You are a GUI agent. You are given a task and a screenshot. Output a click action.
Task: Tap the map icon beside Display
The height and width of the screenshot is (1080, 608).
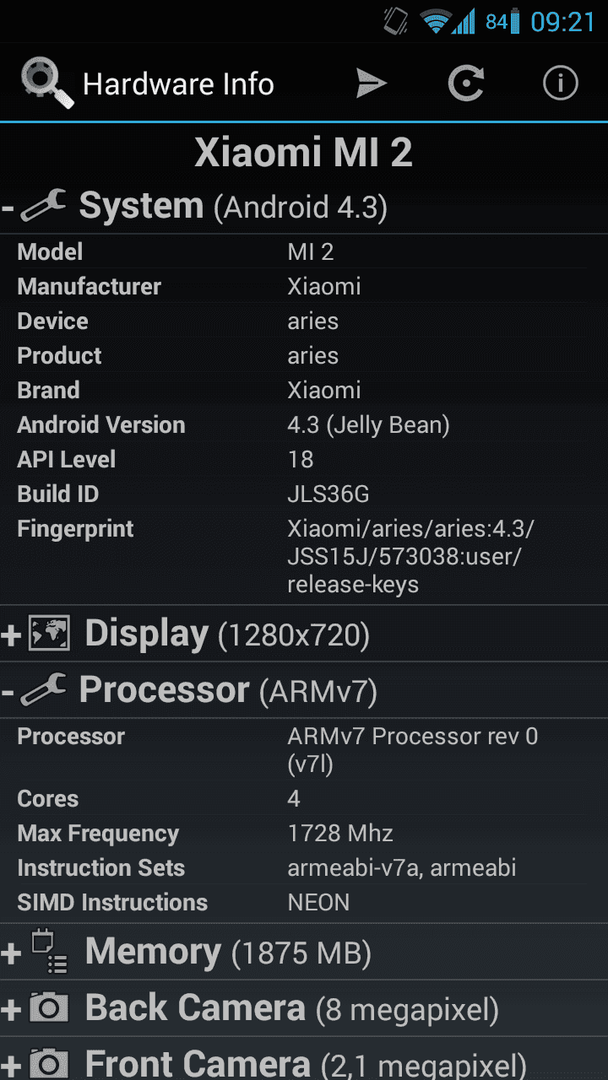click(x=49, y=634)
